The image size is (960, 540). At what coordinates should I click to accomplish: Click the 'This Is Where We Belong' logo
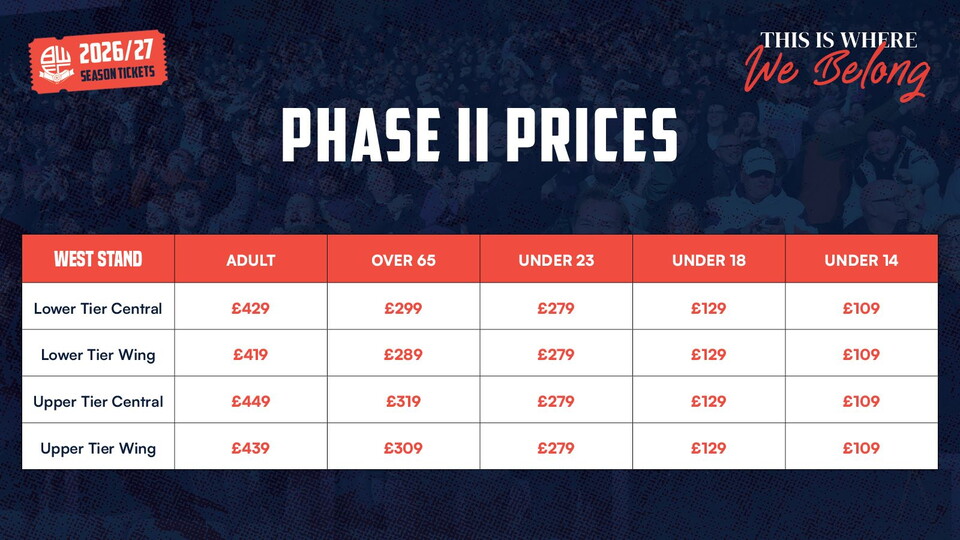(838, 63)
